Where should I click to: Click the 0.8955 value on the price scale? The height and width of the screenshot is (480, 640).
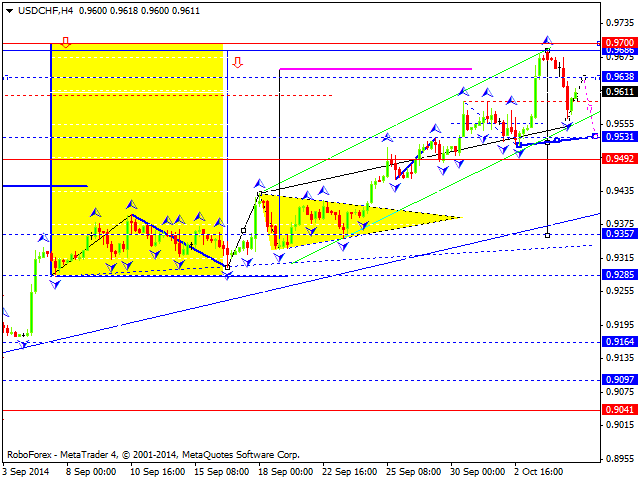pyautogui.click(x=620, y=458)
